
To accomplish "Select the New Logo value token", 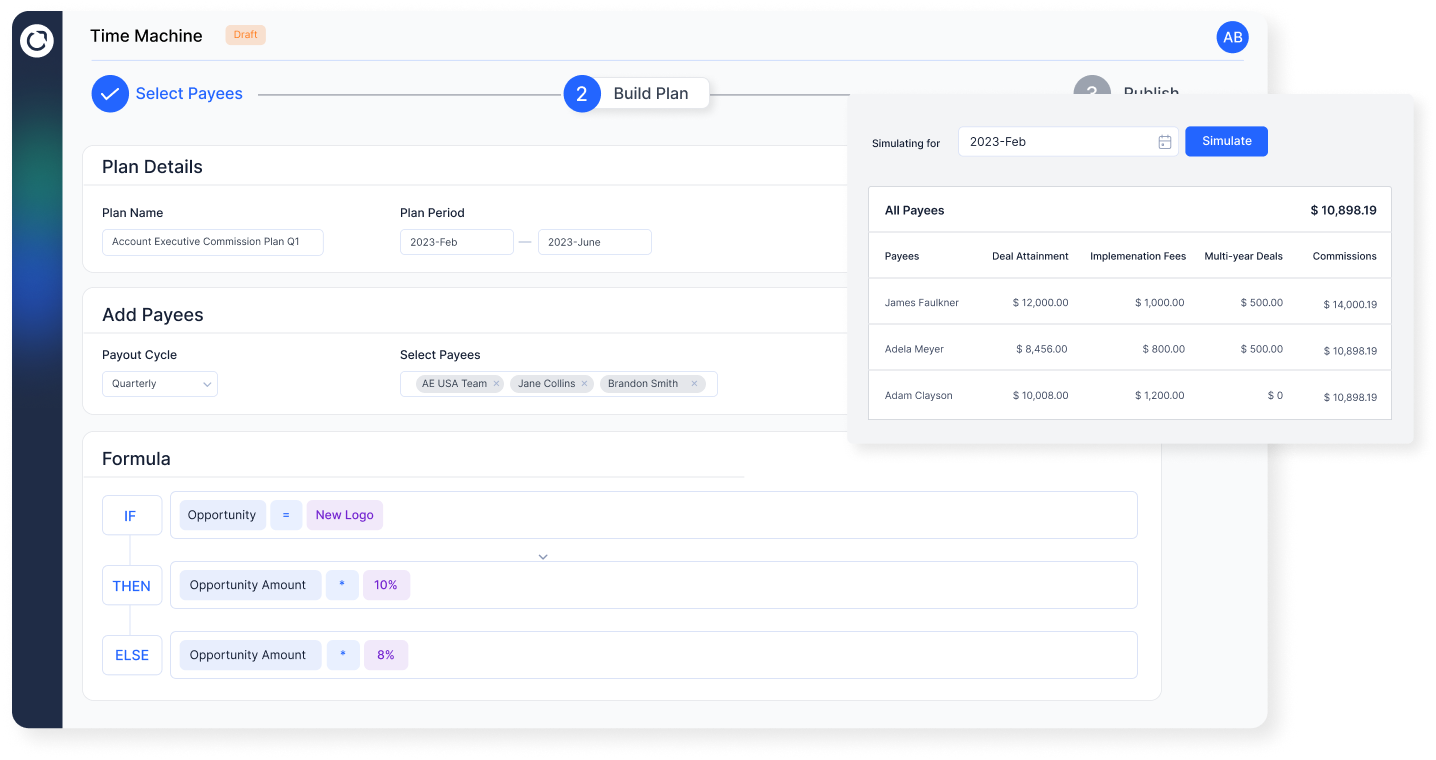I will tap(345, 515).
